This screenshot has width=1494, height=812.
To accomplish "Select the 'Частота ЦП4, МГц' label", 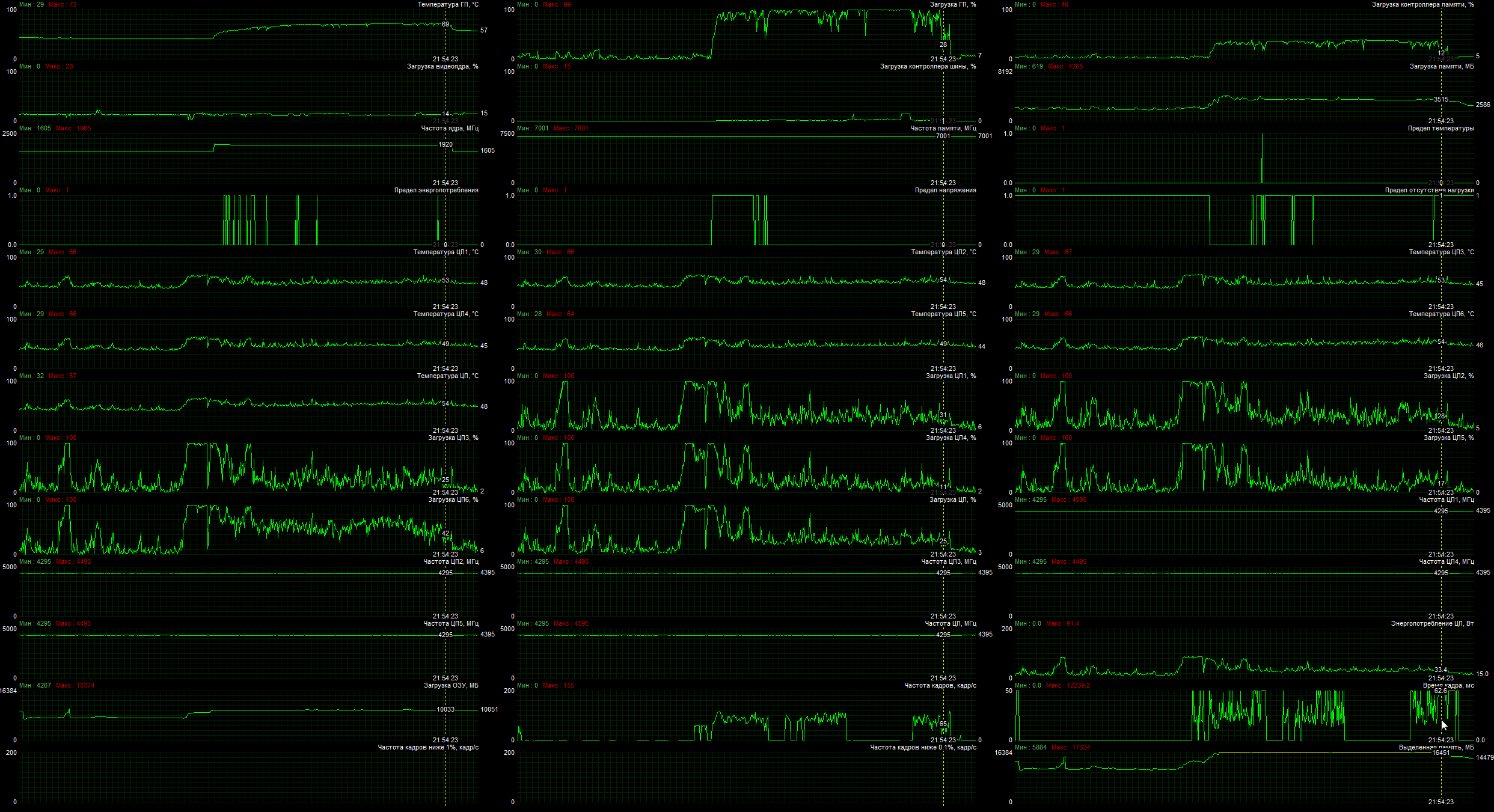I will coord(1447,561).
